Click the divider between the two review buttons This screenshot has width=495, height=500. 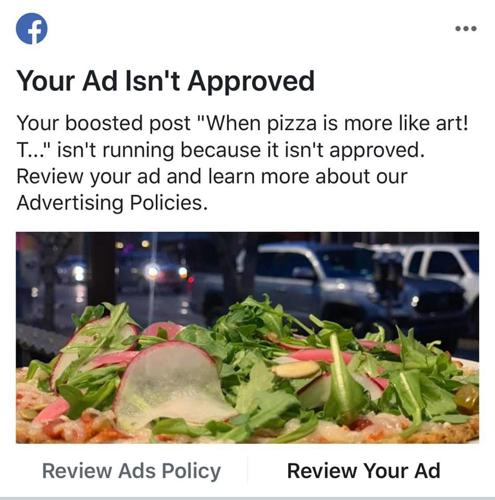(247, 470)
